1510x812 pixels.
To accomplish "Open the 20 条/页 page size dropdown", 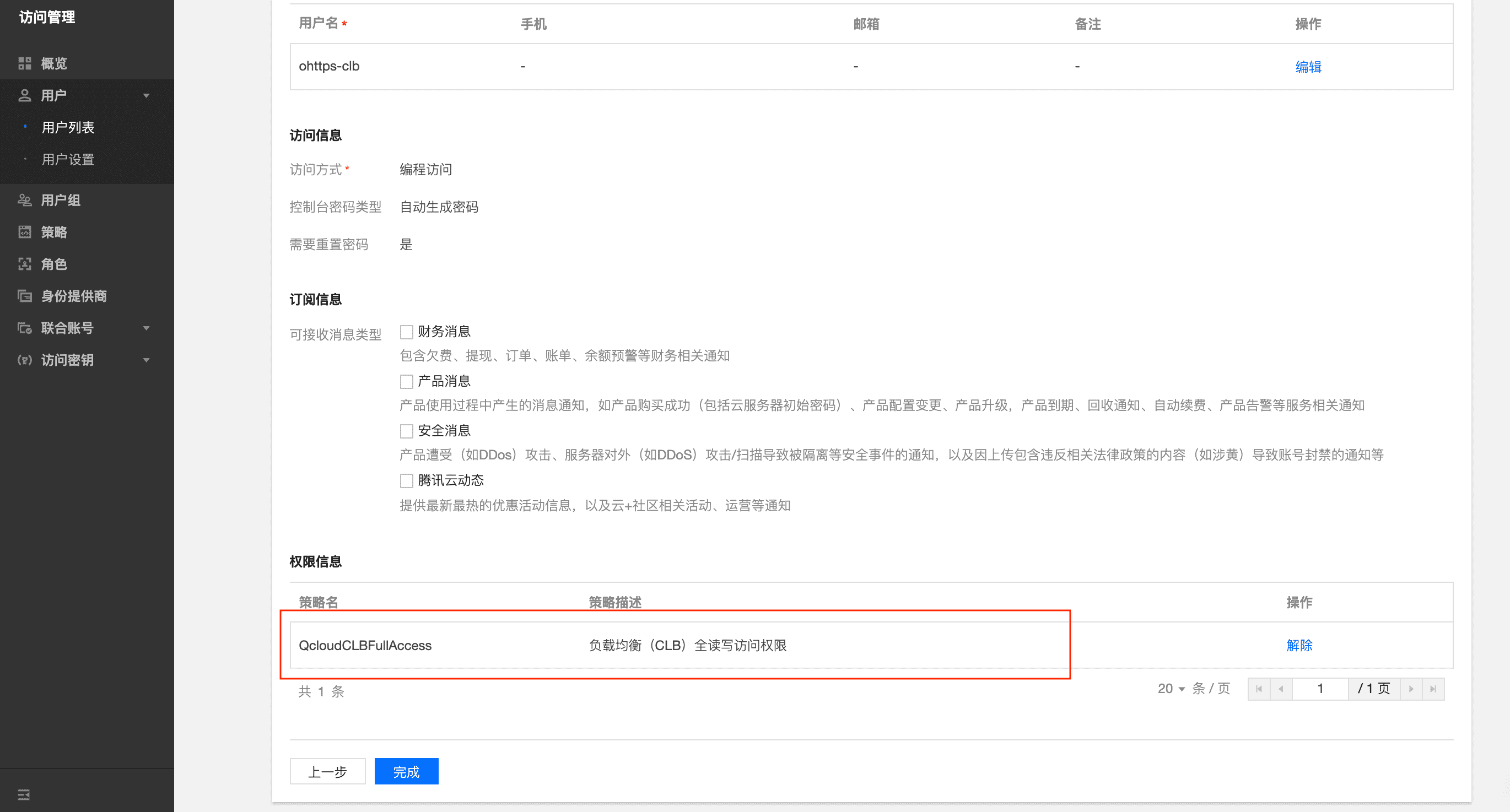I will click(x=1171, y=689).
